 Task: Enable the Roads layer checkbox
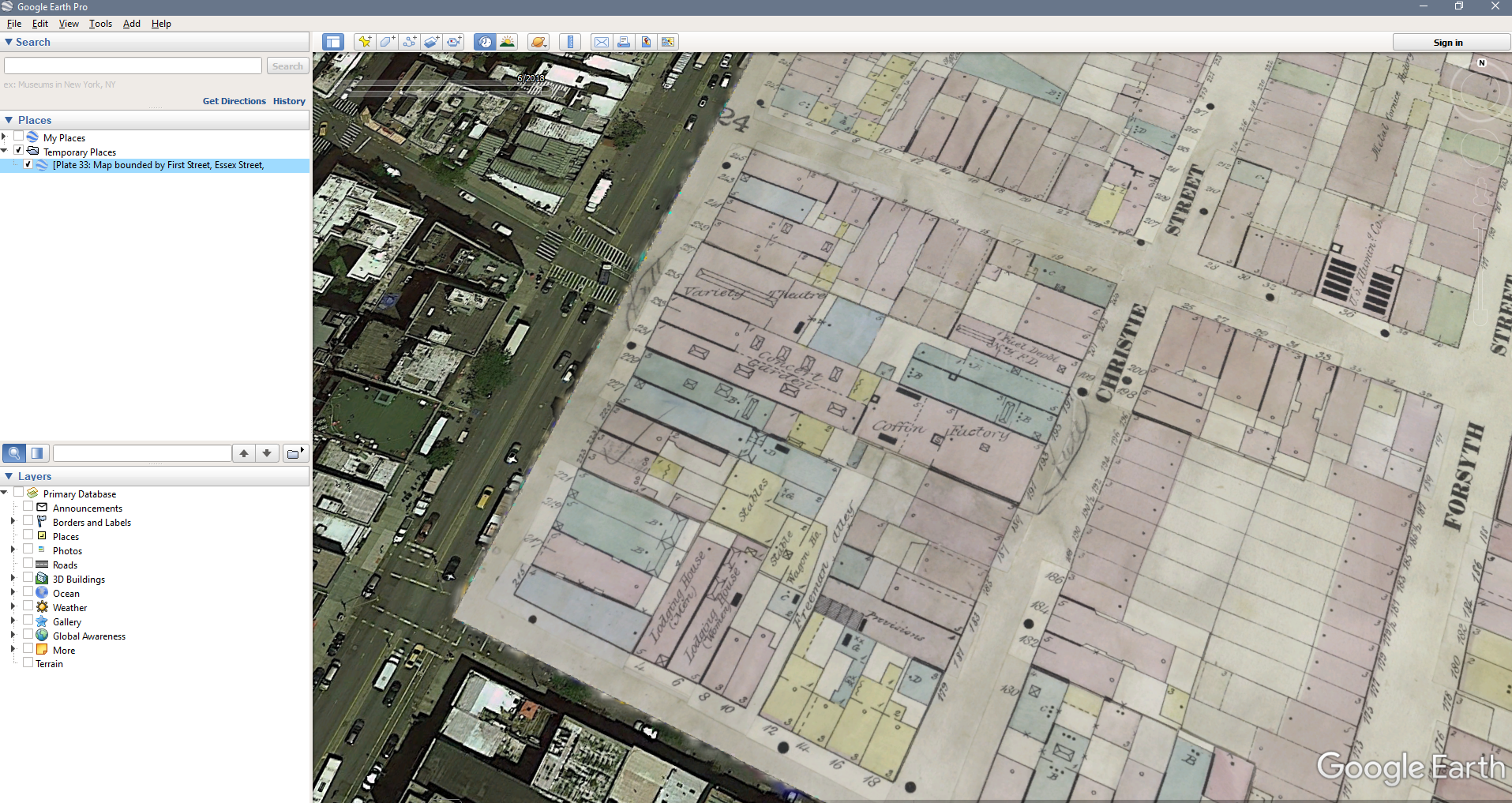pyautogui.click(x=28, y=564)
